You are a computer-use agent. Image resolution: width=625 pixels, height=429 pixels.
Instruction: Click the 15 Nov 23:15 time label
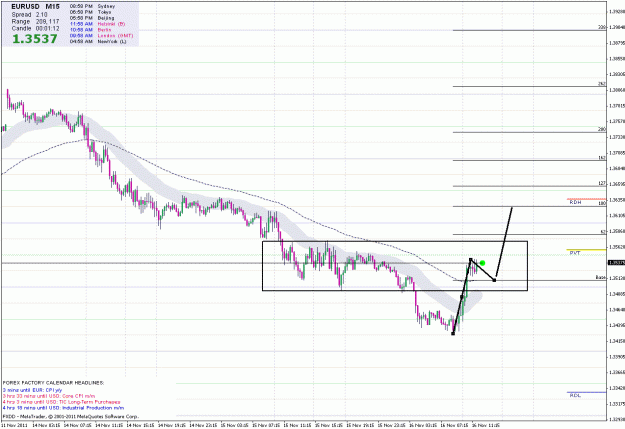click(x=391, y=425)
